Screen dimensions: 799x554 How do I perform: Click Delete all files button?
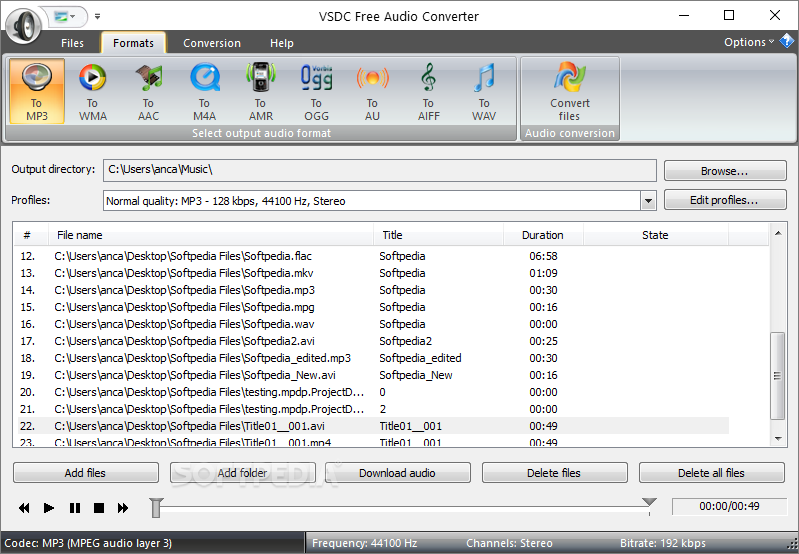[711, 473]
